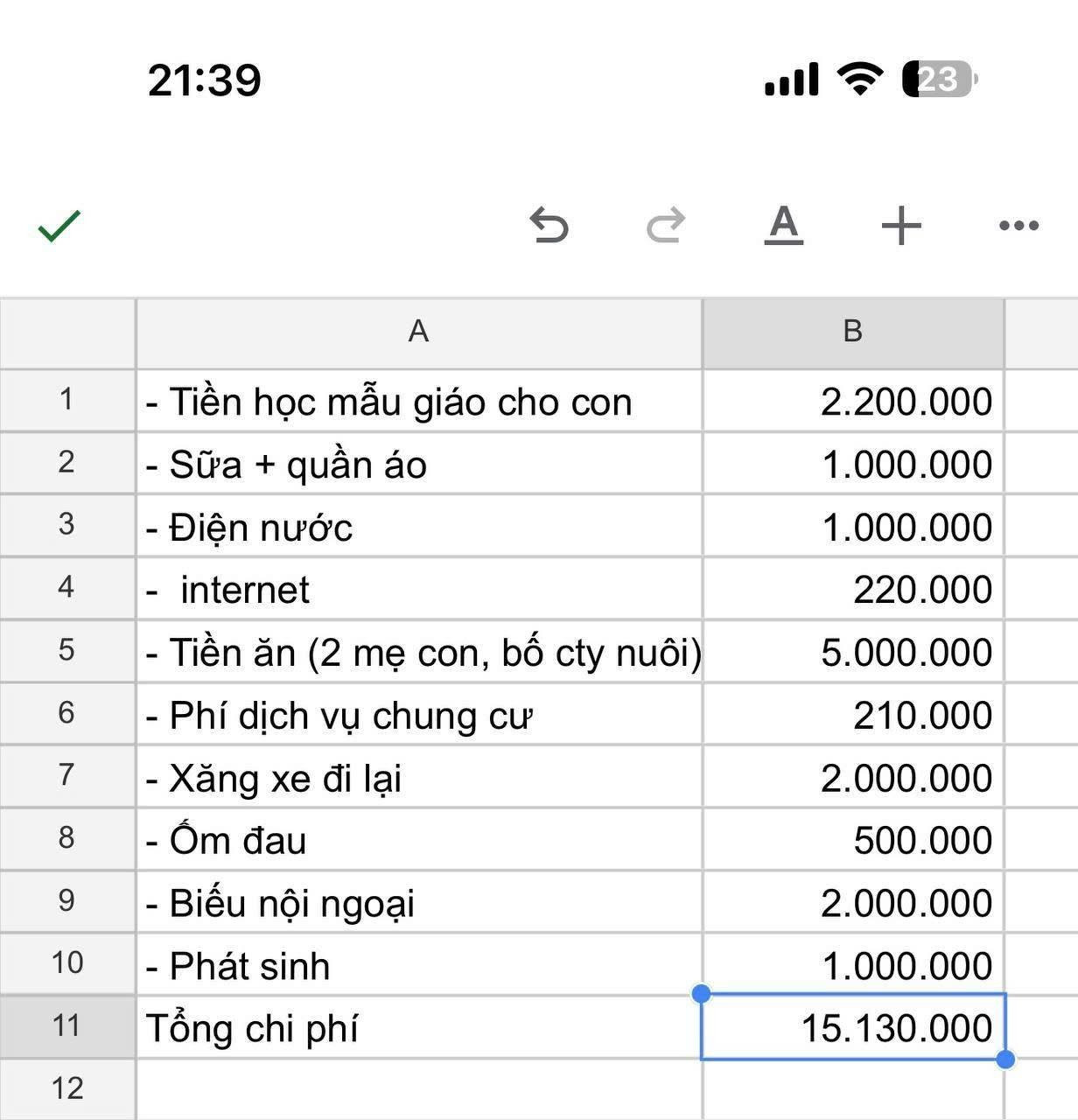Open the three-dot more options menu
This screenshot has height=1120, width=1078.
1018,227
